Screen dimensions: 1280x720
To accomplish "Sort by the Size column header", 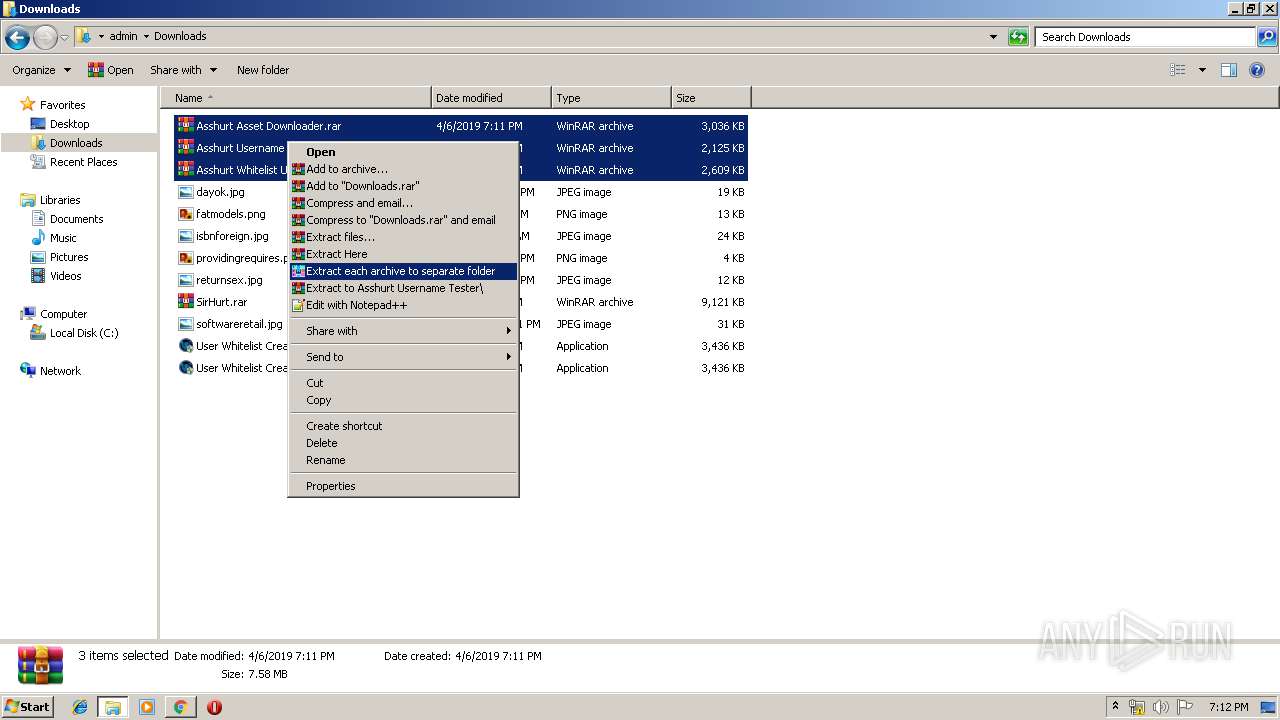I will point(711,98).
